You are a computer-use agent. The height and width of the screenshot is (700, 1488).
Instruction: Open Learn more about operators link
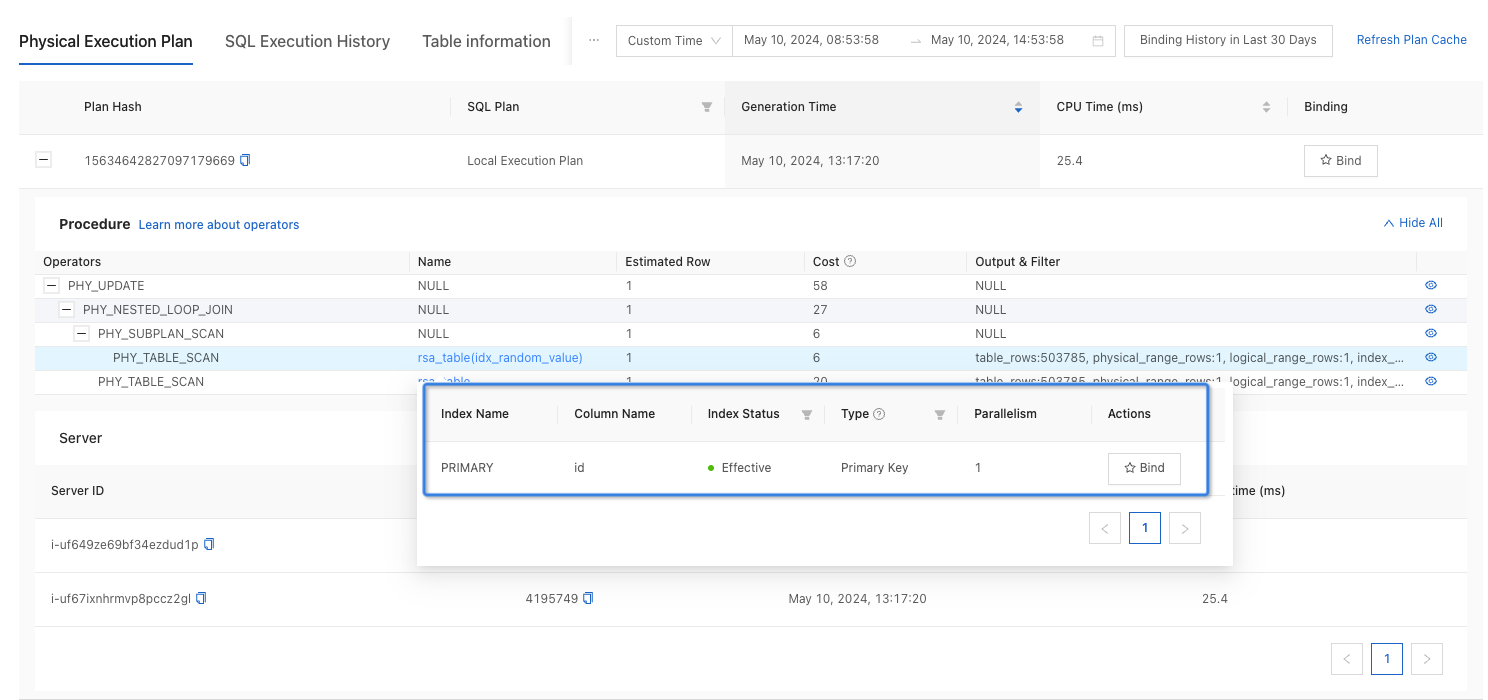click(x=219, y=225)
